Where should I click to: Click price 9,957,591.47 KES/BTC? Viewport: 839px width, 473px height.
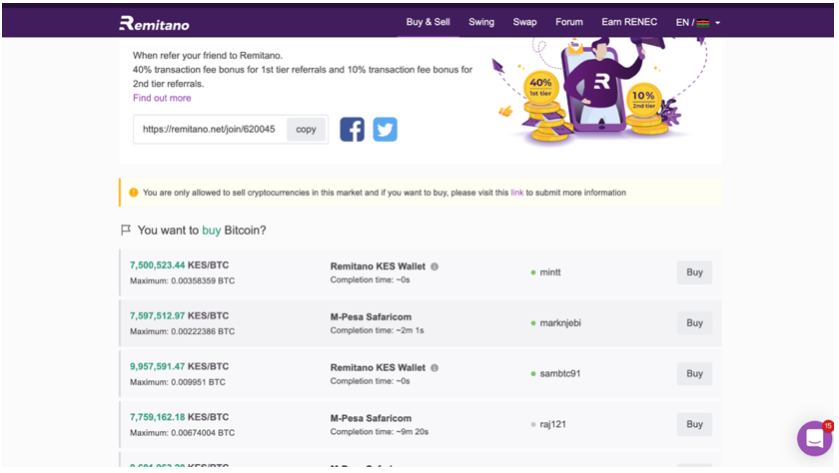coord(179,367)
